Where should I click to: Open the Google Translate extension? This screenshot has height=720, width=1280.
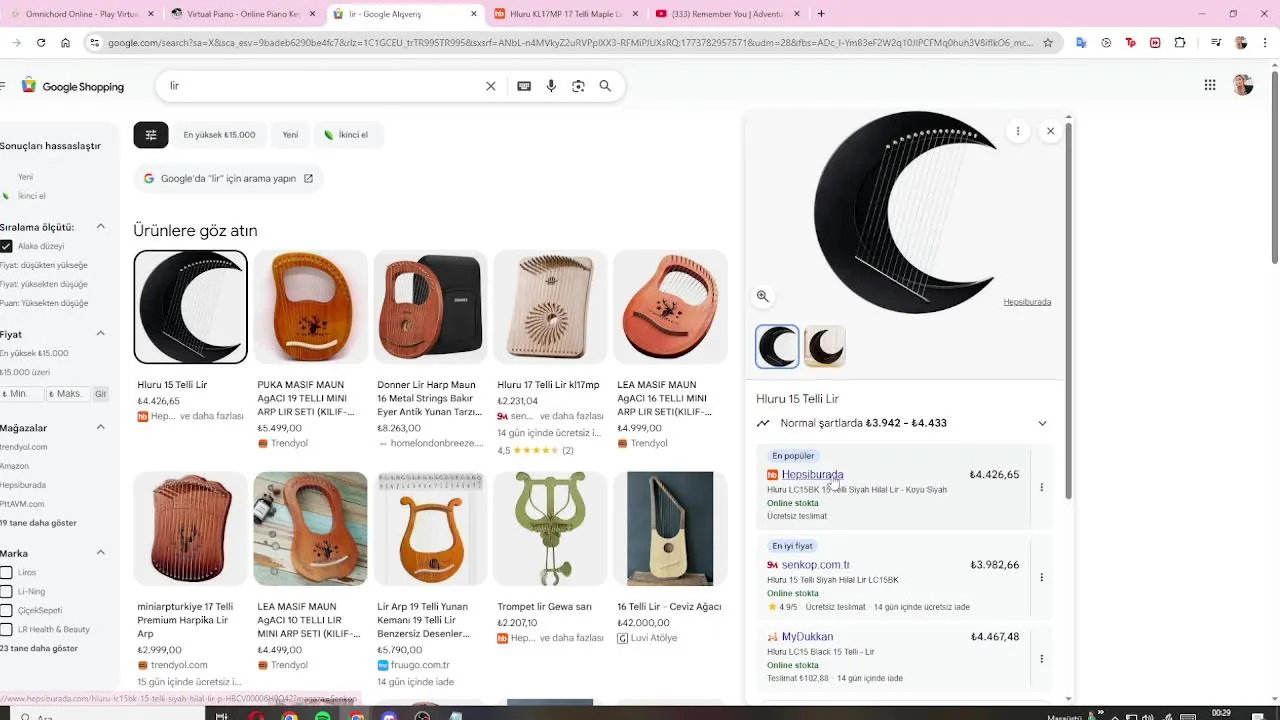tap(1081, 43)
